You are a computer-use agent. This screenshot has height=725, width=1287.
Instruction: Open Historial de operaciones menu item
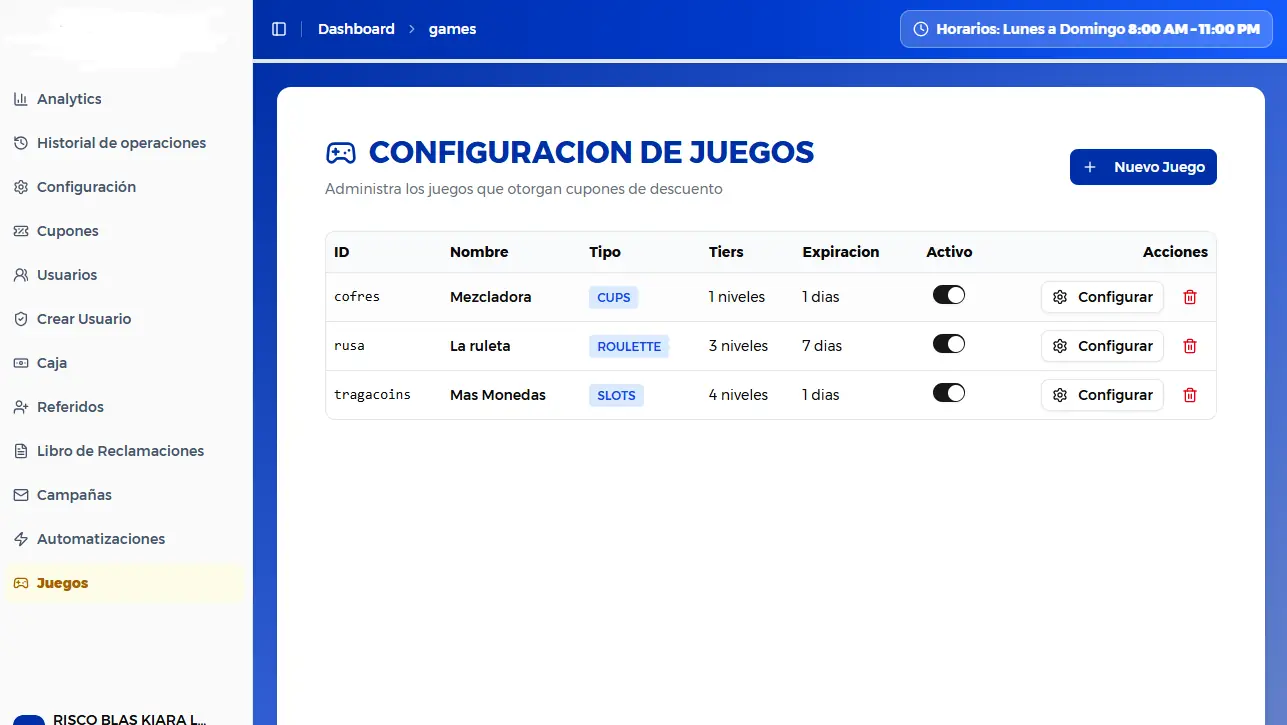[x=125, y=143]
